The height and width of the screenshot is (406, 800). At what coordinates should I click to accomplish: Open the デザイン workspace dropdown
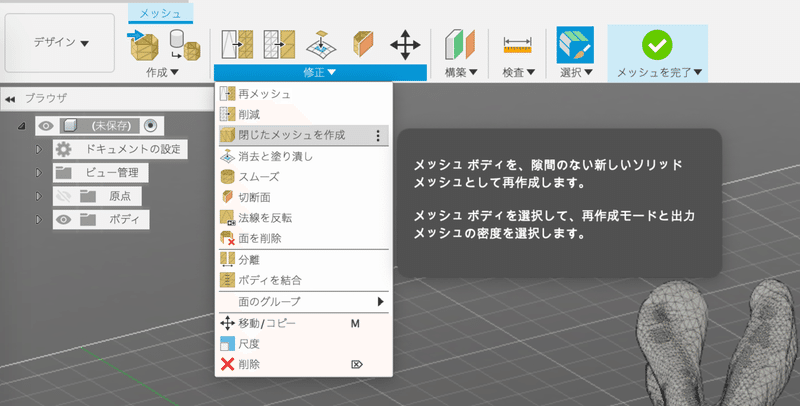60,43
